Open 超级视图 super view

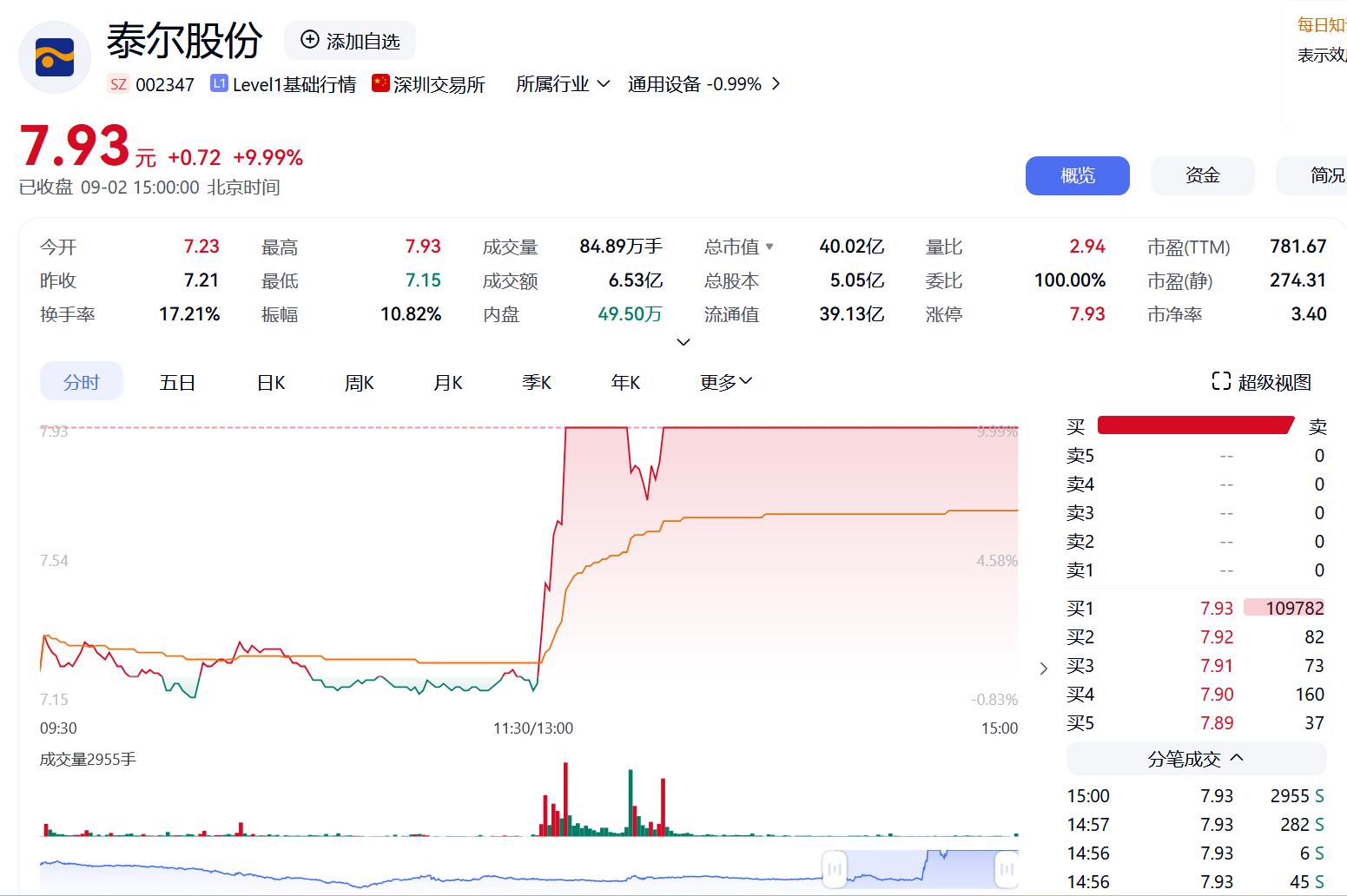click(x=1261, y=382)
